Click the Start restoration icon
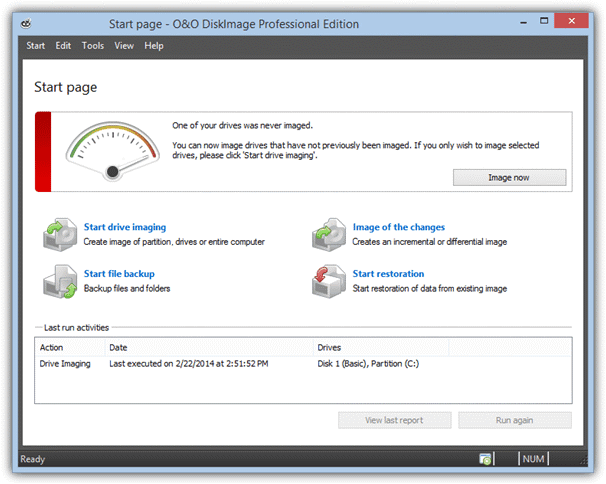 329,281
